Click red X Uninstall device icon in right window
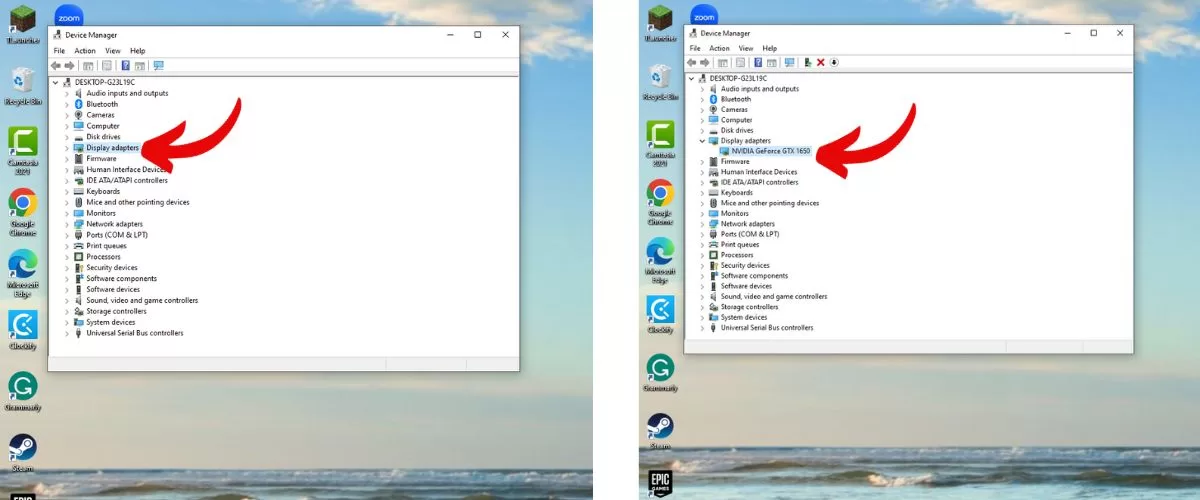 (x=821, y=62)
